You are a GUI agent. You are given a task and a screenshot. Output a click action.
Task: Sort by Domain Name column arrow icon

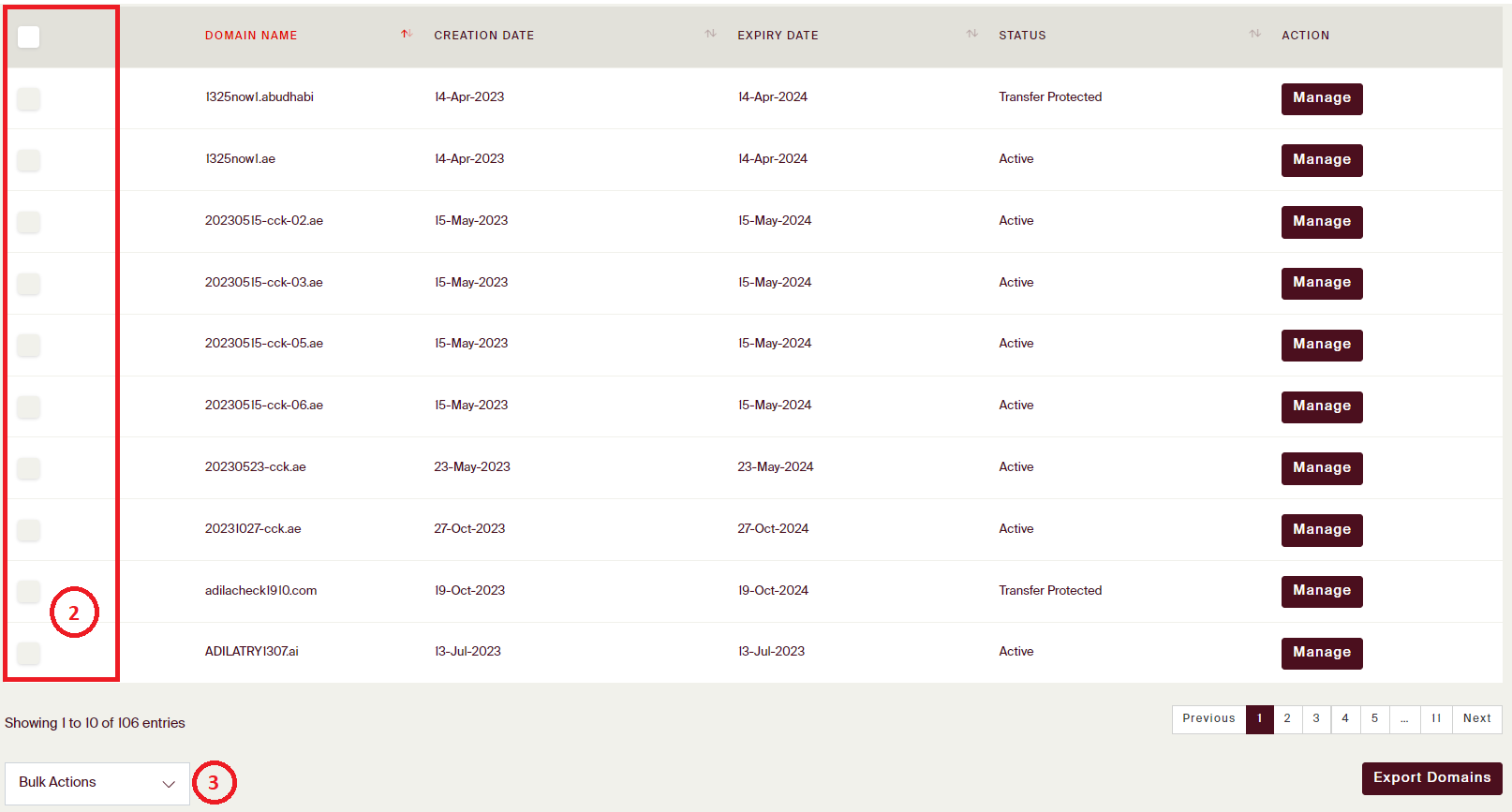tap(406, 35)
